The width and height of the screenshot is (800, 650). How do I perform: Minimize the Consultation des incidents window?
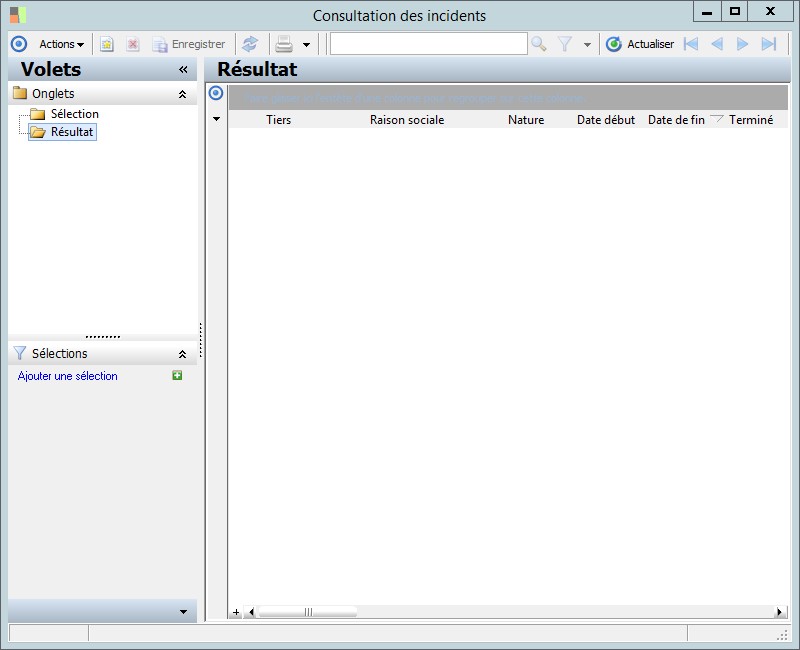tap(707, 11)
